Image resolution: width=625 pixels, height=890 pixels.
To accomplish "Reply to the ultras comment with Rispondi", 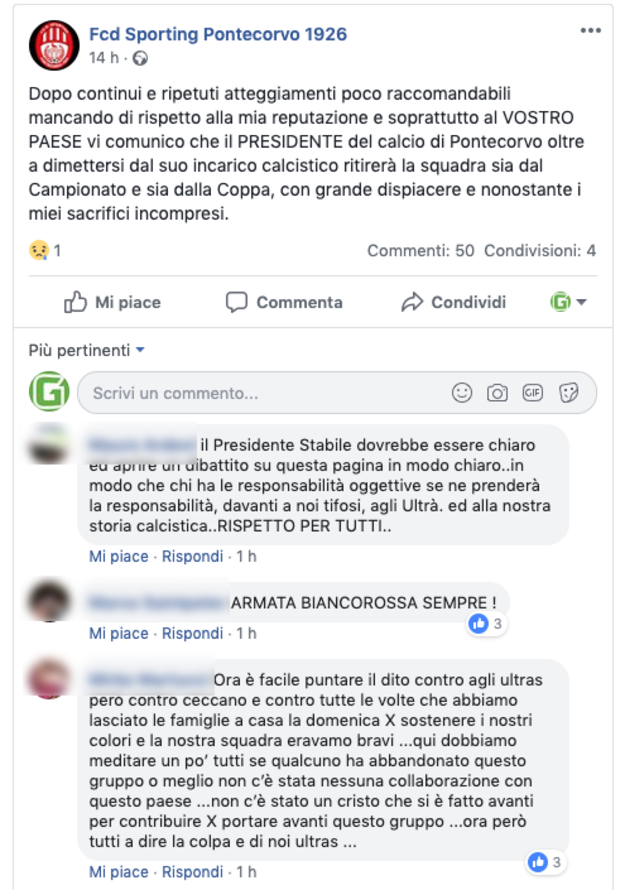I will pos(192,872).
